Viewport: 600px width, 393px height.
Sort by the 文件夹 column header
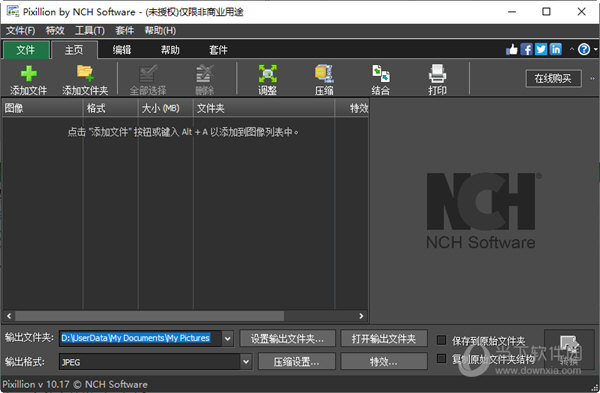coord(264,108)
